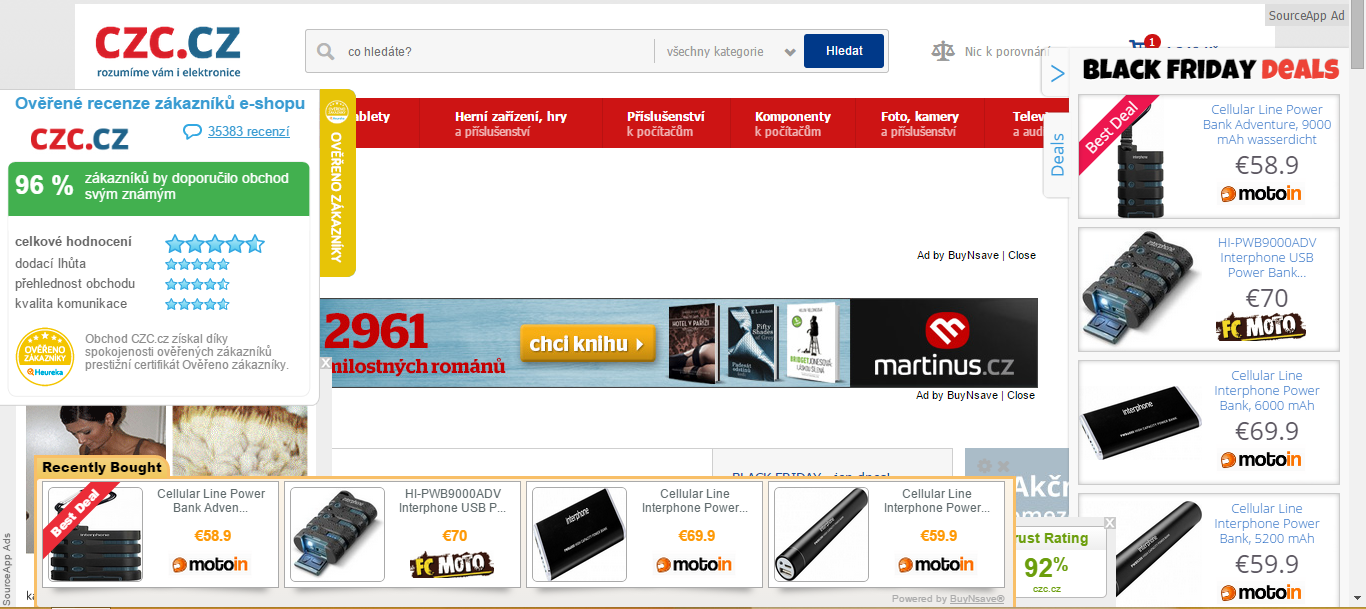
Task: Click cylindrical power bank thumbnail in bottom bar
Action: pos(822,535)
